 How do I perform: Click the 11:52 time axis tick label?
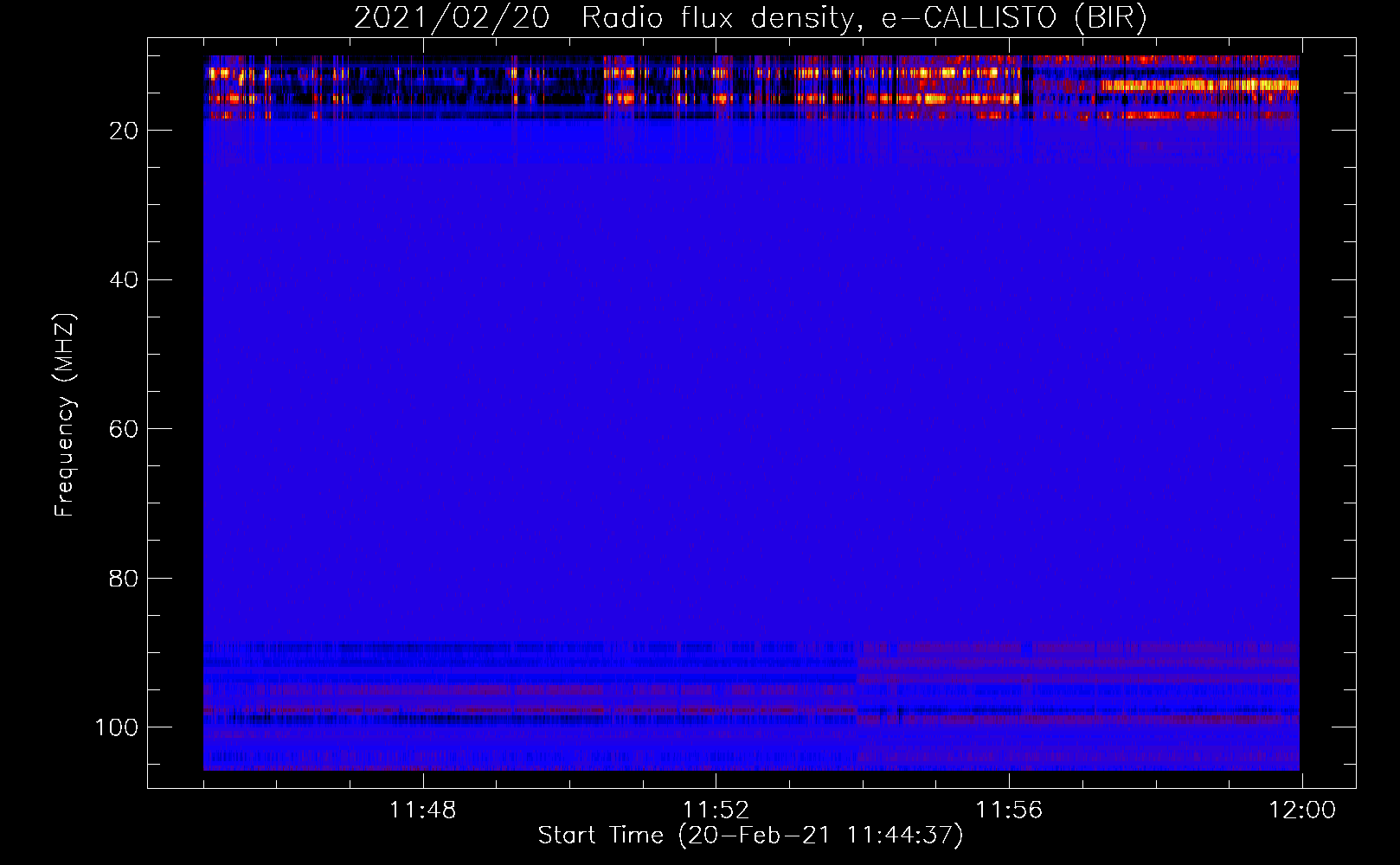716,810
